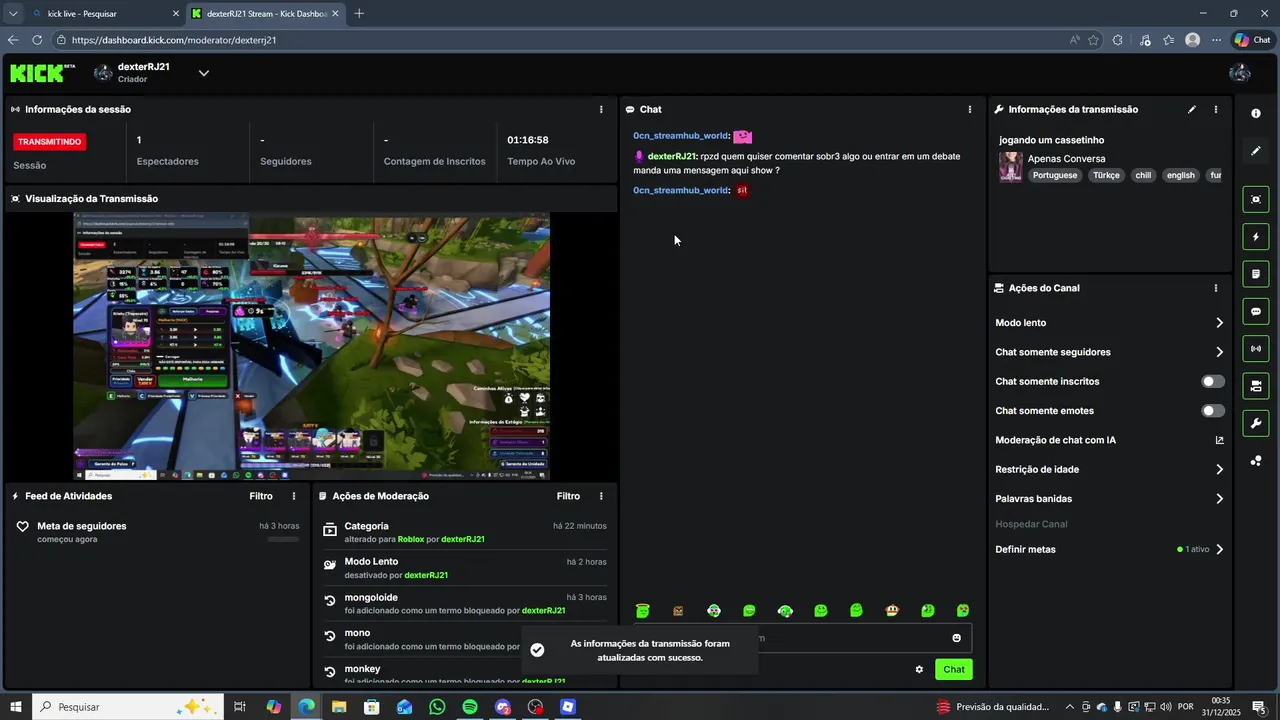Switch to kick live - Pesquisar tab
This screenshot has height=720, width=1280.
(x=104, y=13)
